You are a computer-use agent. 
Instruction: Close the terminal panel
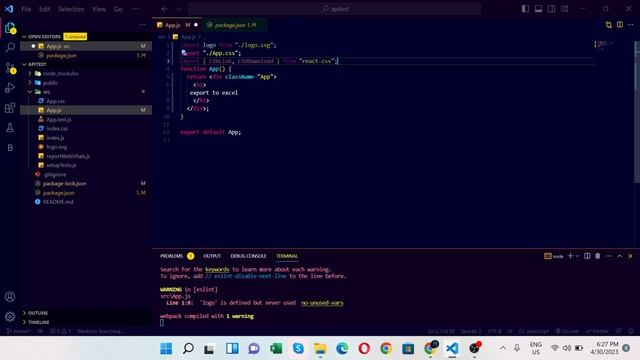pyautogui.click(x=630, y=256)
